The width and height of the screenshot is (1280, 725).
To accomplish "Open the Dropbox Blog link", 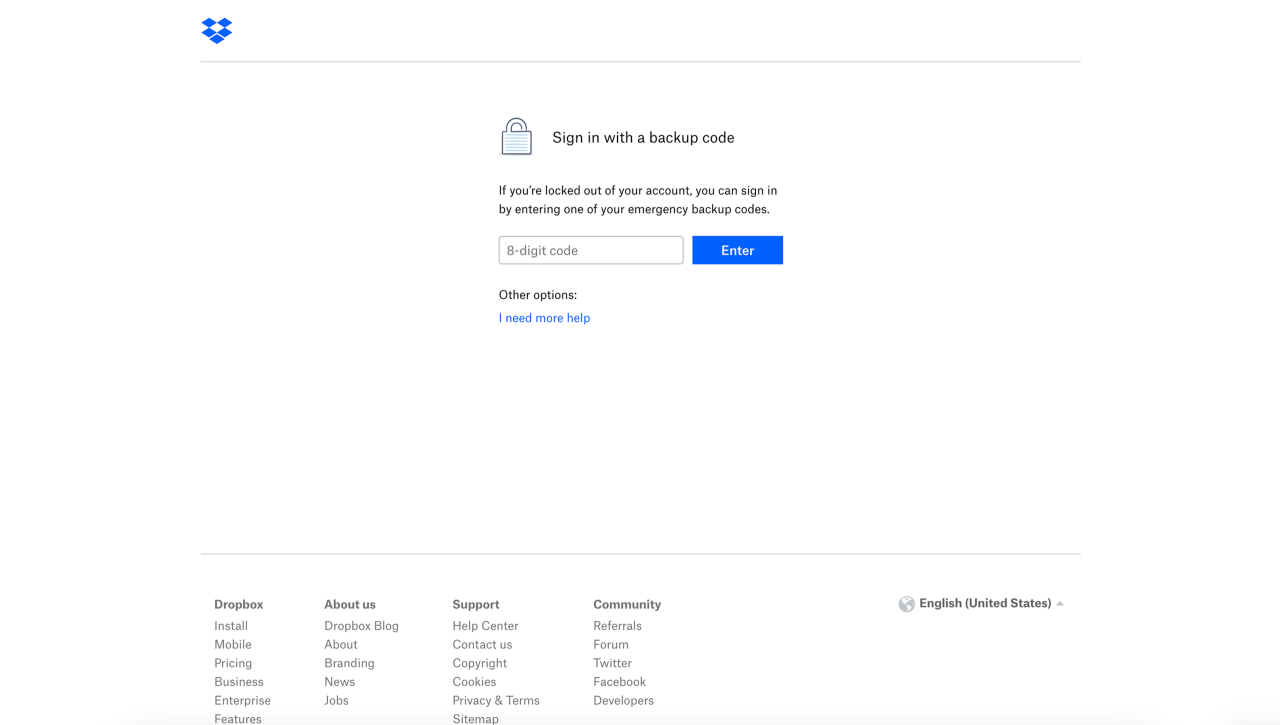I will click(x=361, y=625).
